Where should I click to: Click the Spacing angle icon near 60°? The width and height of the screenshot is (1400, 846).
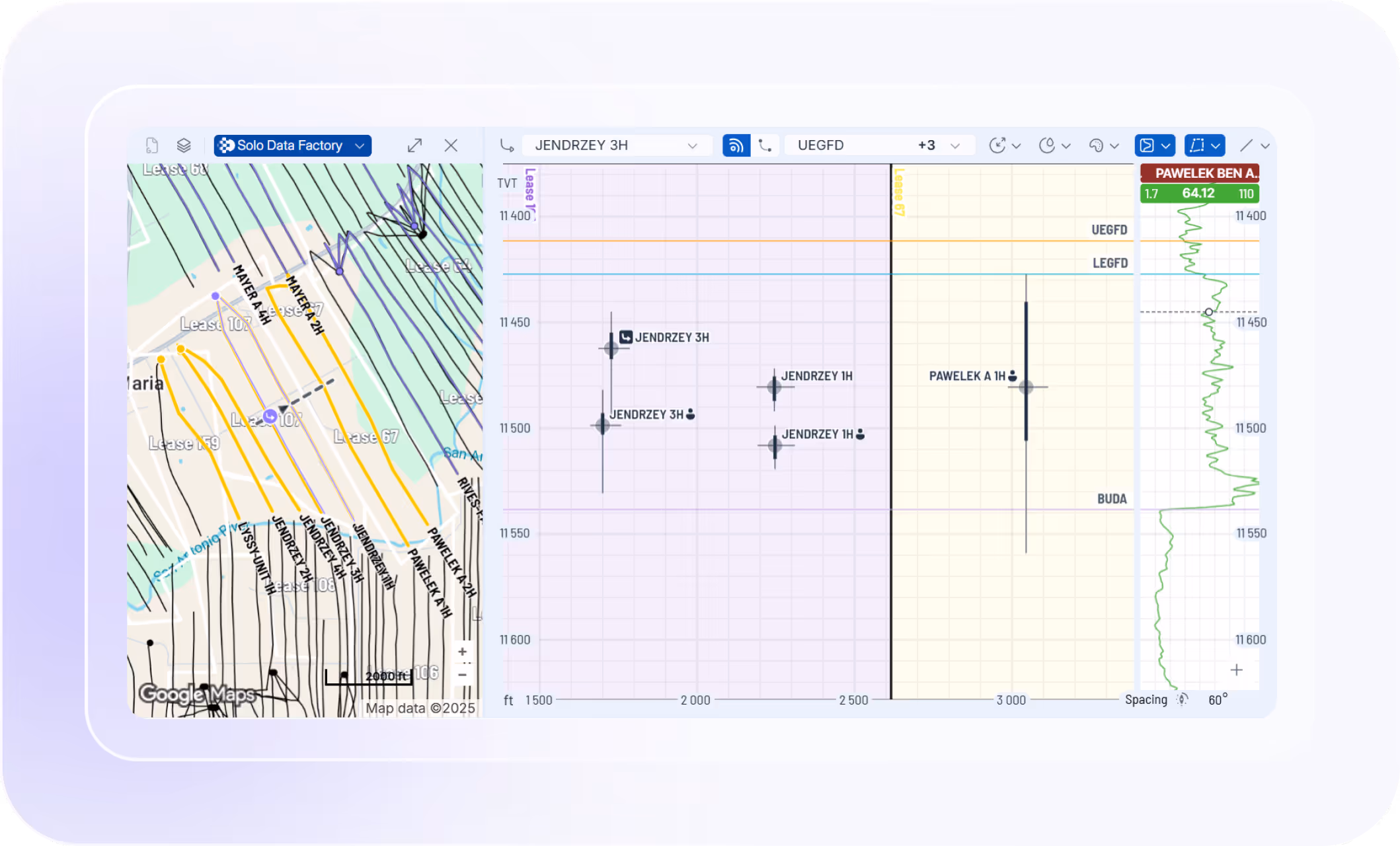[x=1182, y=700]
